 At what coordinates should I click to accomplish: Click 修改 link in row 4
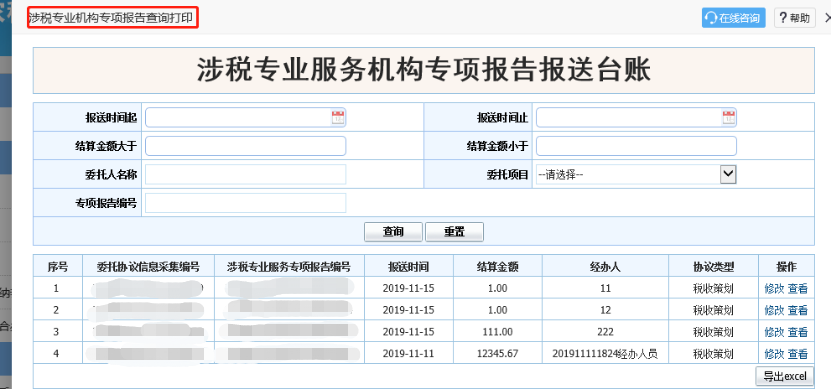(x=774, y=354)
